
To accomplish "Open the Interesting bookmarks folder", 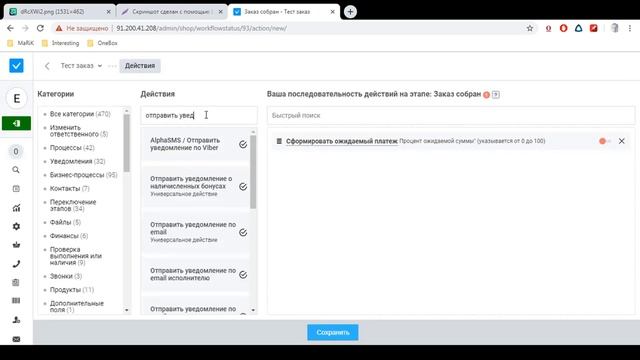I will (x=60, y=43).
